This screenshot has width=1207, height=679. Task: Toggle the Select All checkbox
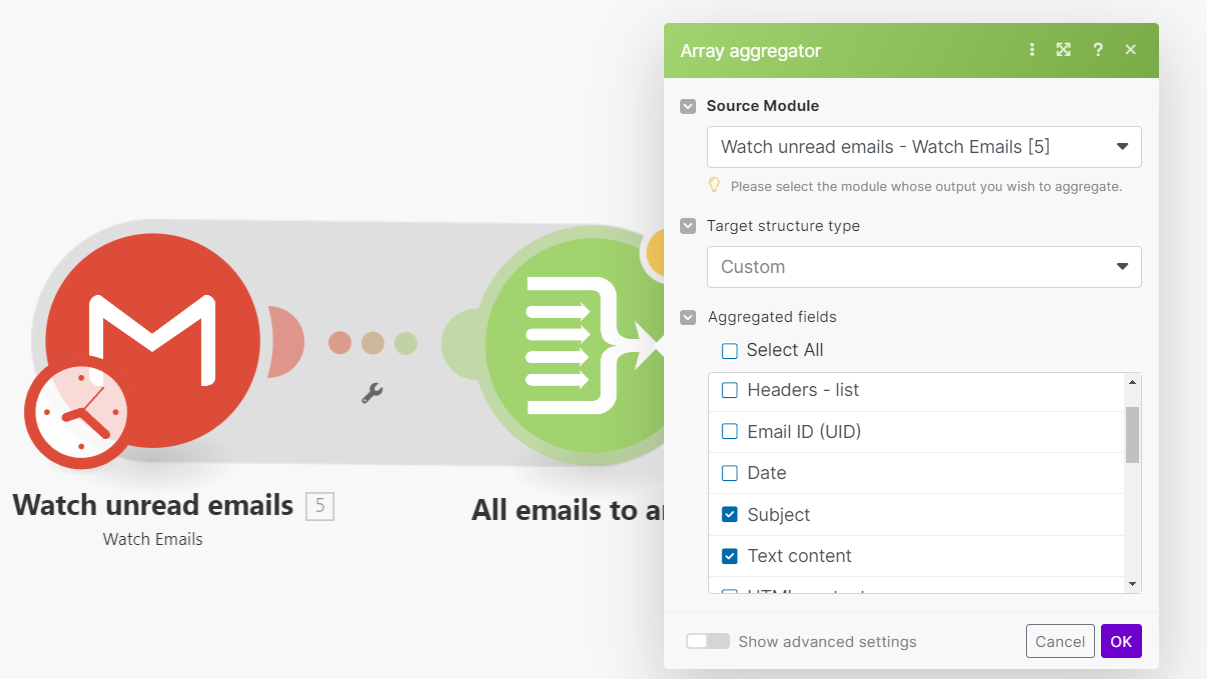[730, 351]
